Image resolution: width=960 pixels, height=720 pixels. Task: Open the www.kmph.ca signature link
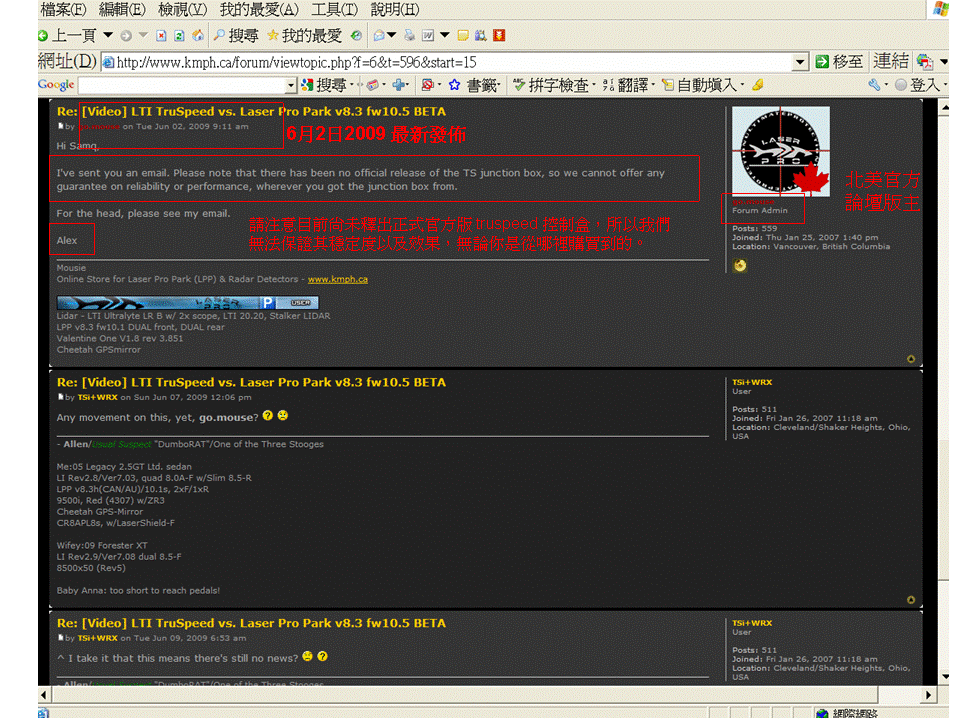click(x=337, y=279)
